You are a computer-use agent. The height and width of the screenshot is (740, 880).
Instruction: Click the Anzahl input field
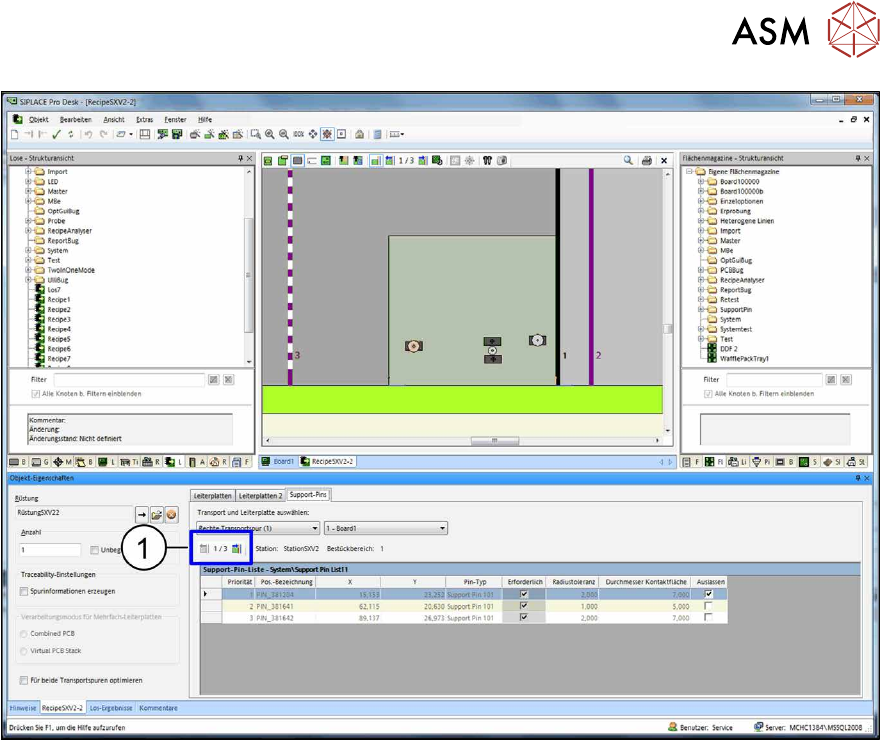pos(51,550)
